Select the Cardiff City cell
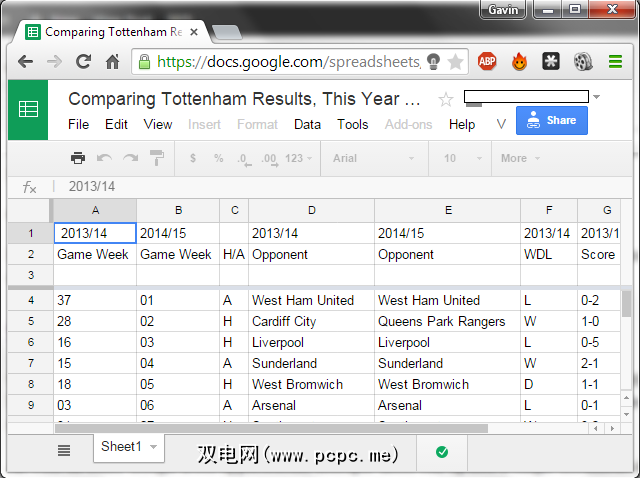 point(311,321)
